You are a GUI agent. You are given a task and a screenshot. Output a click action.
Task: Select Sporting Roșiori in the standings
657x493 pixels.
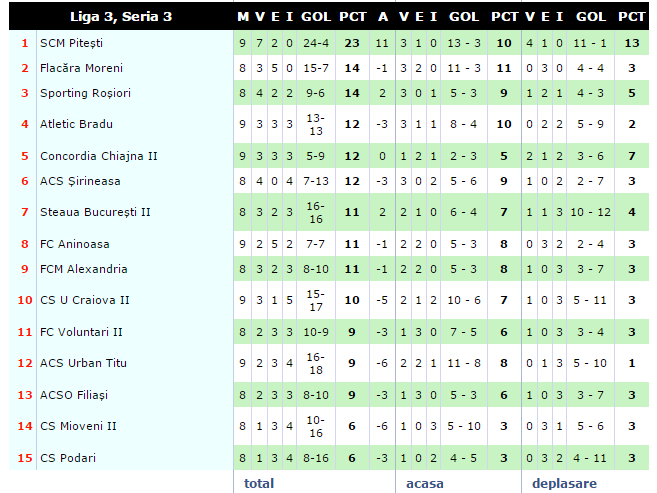click(x=85, y=93)
